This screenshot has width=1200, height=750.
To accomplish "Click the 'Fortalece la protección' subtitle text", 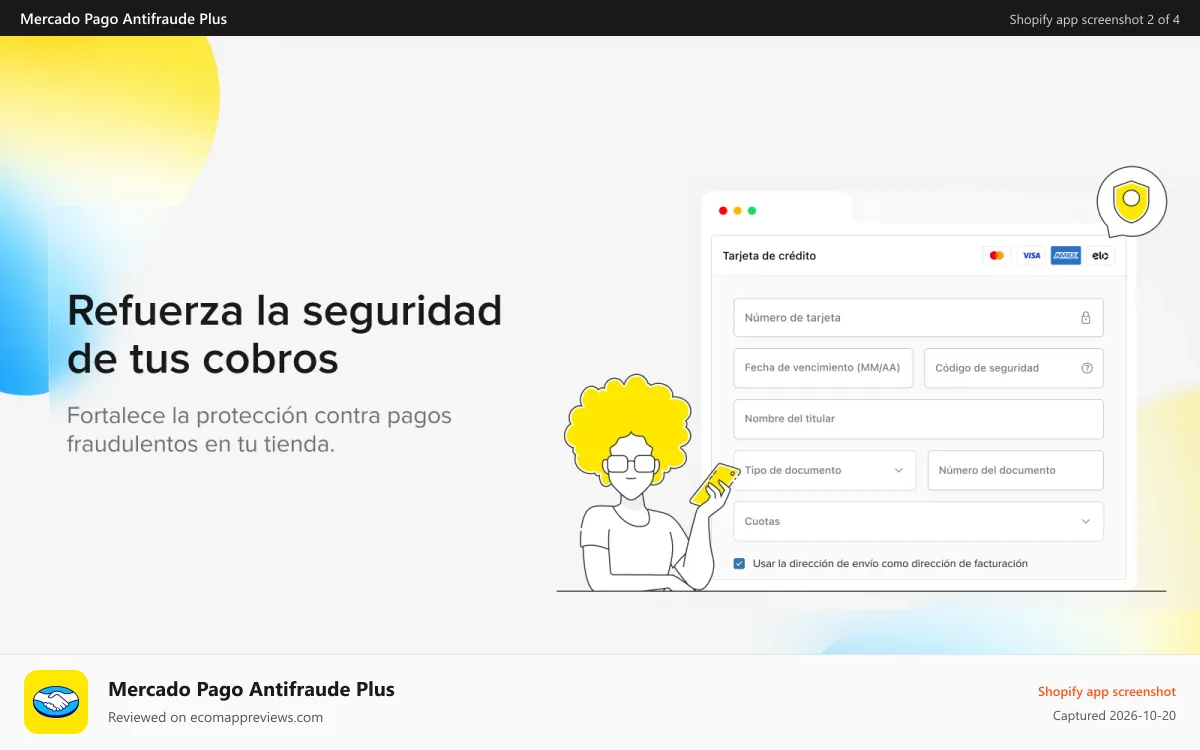I will [259, 429].
